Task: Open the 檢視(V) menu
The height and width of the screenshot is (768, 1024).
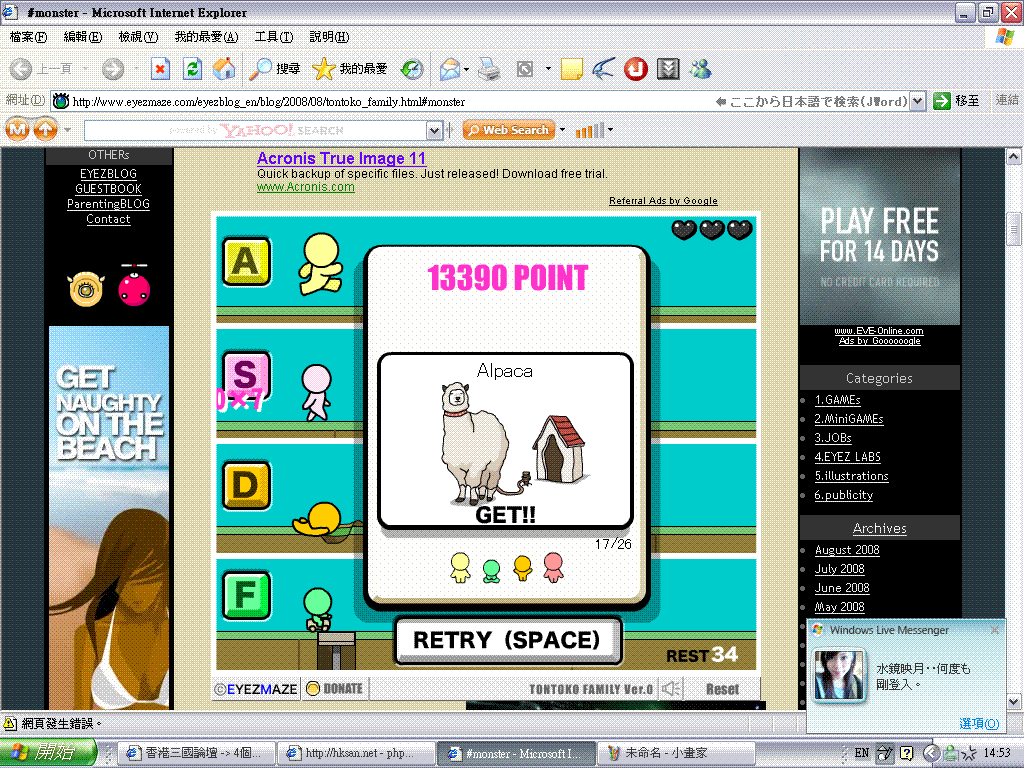Action: [x=138, y=37]
